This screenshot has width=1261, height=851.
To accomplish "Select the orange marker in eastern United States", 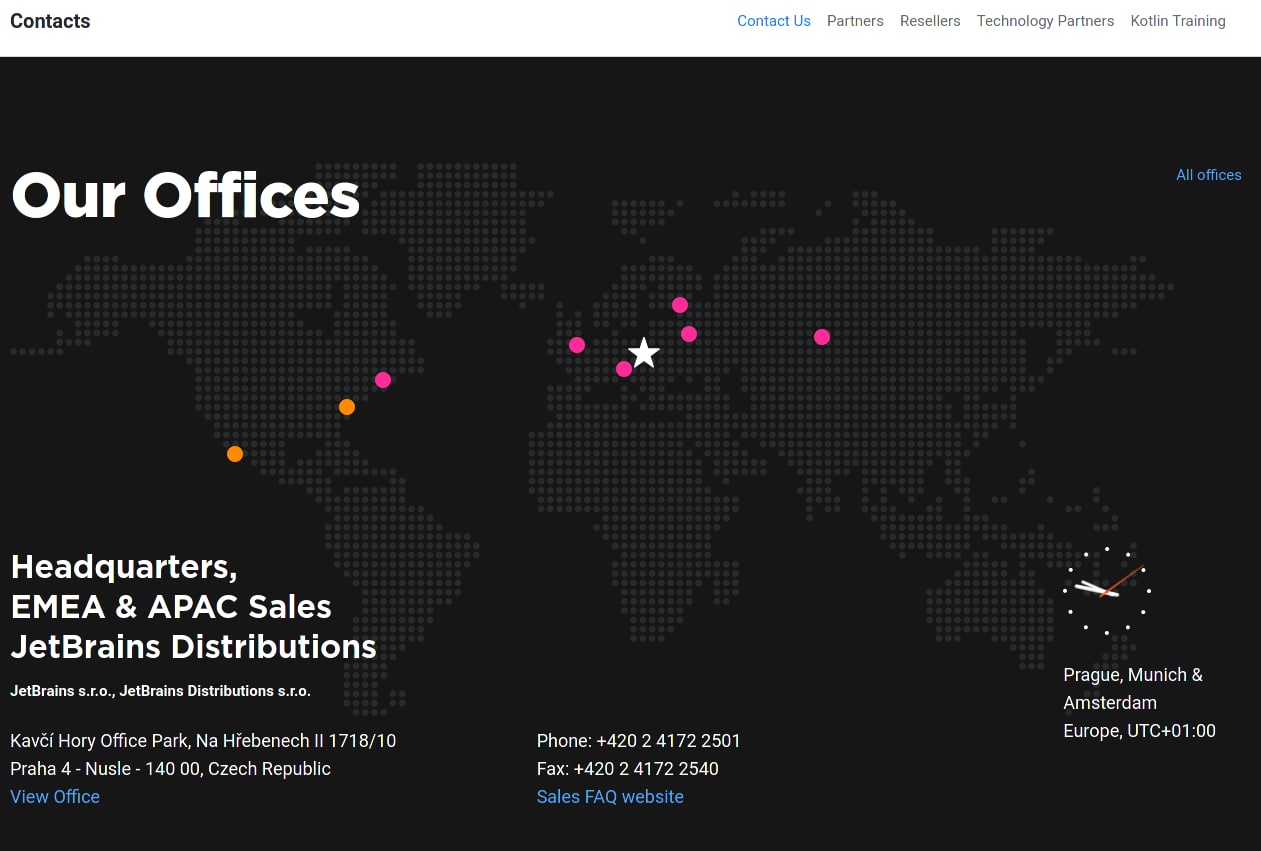I will click(x=347, y=407).
